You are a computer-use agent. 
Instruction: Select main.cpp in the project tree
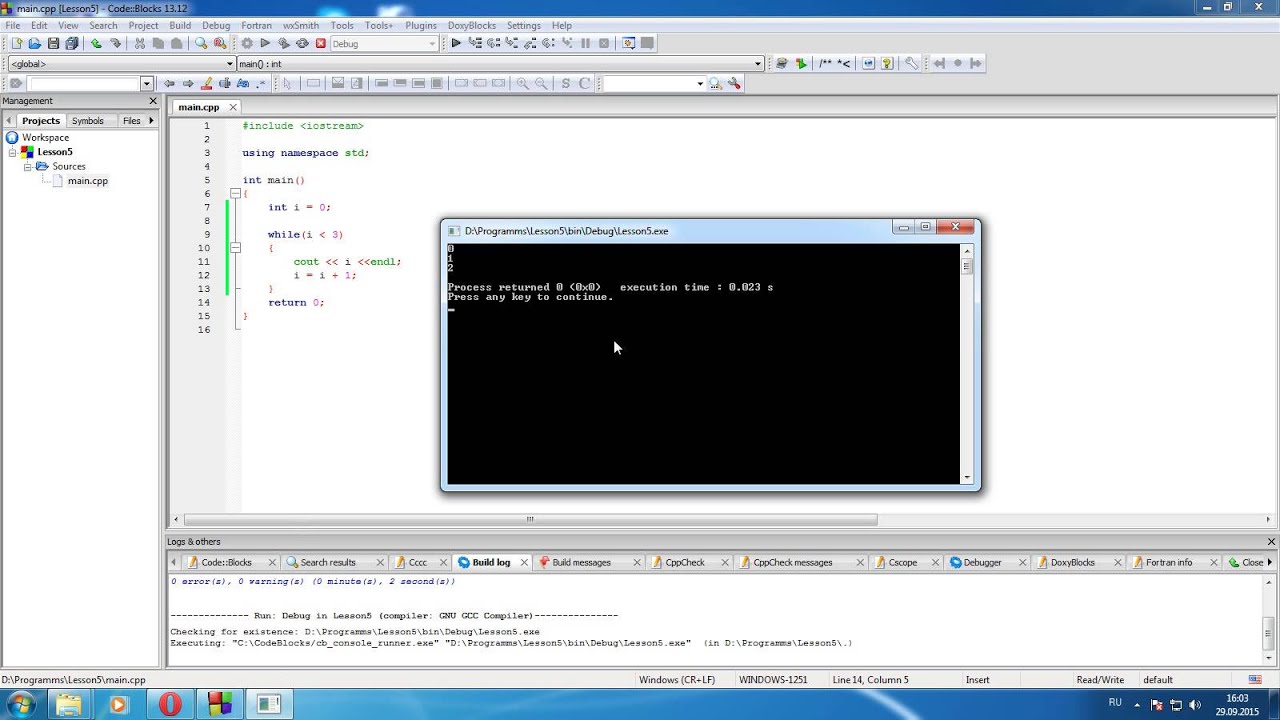87,181
